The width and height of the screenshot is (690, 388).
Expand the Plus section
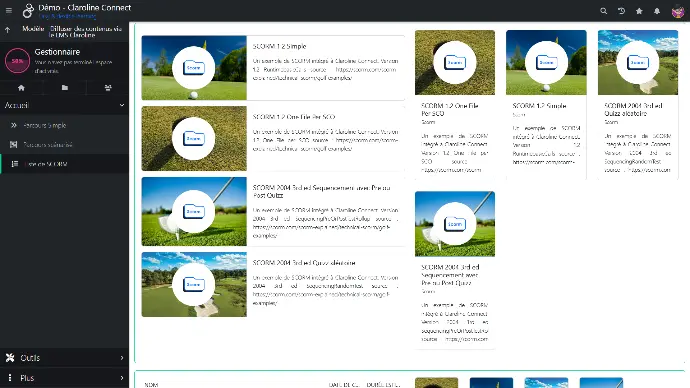click(x=64, y=378)
